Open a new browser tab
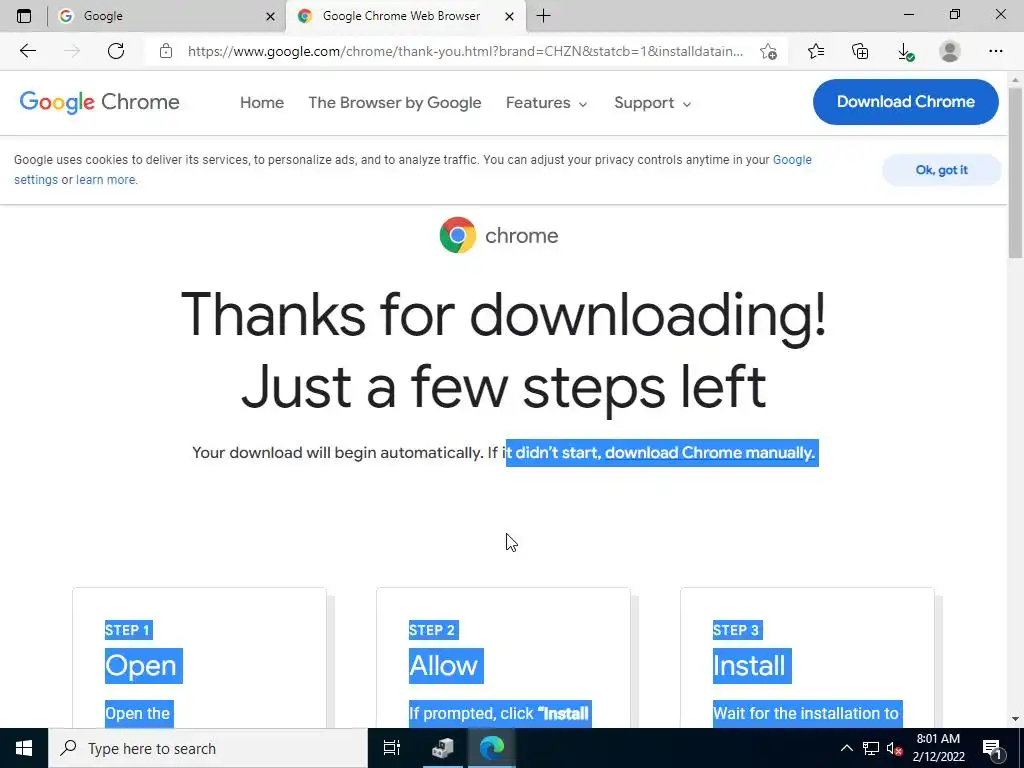Viewport: 1024px width, 768px height. [543, 16]
